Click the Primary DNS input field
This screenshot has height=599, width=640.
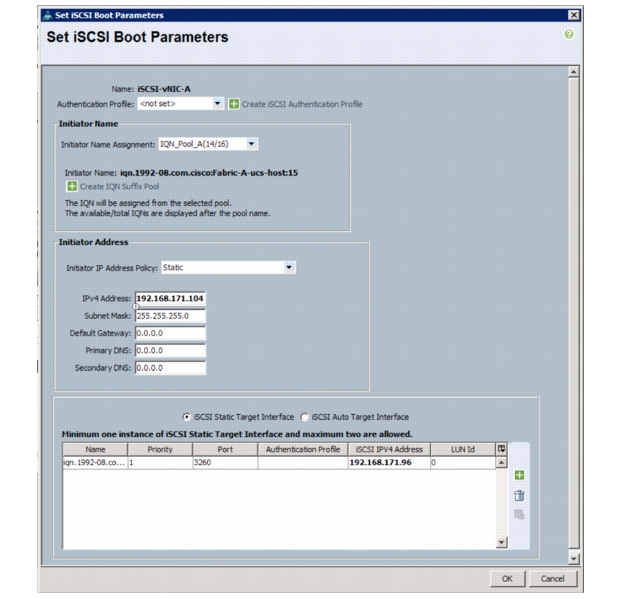point(170,351)
